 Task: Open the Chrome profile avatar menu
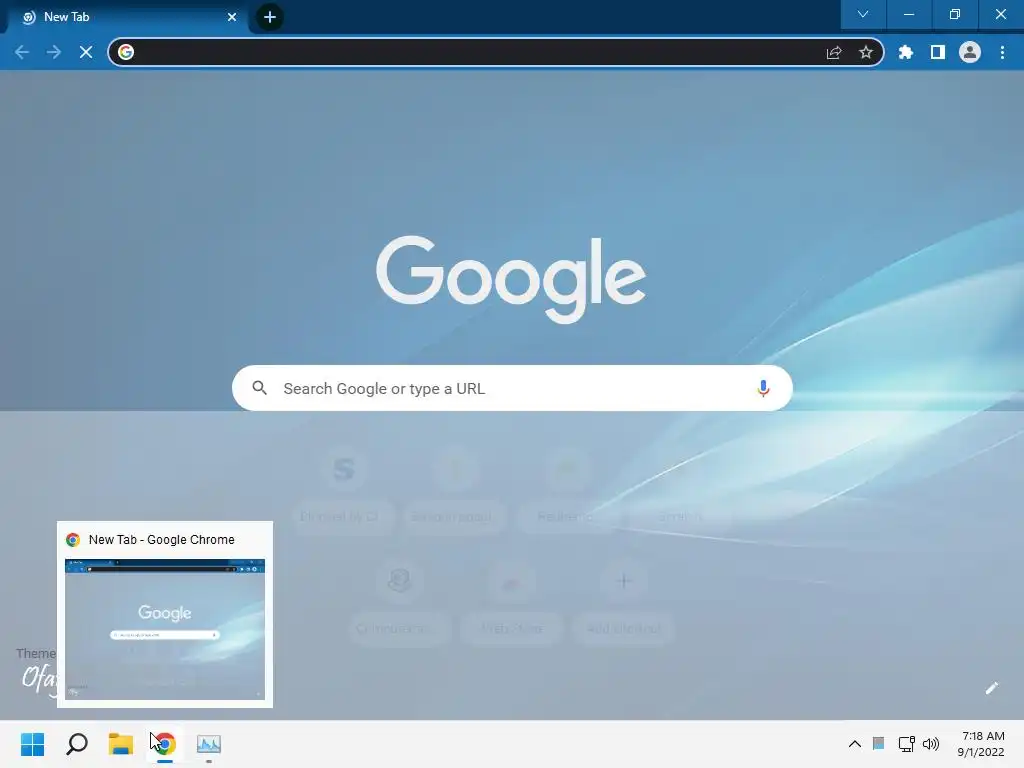(x=970, y=52)
